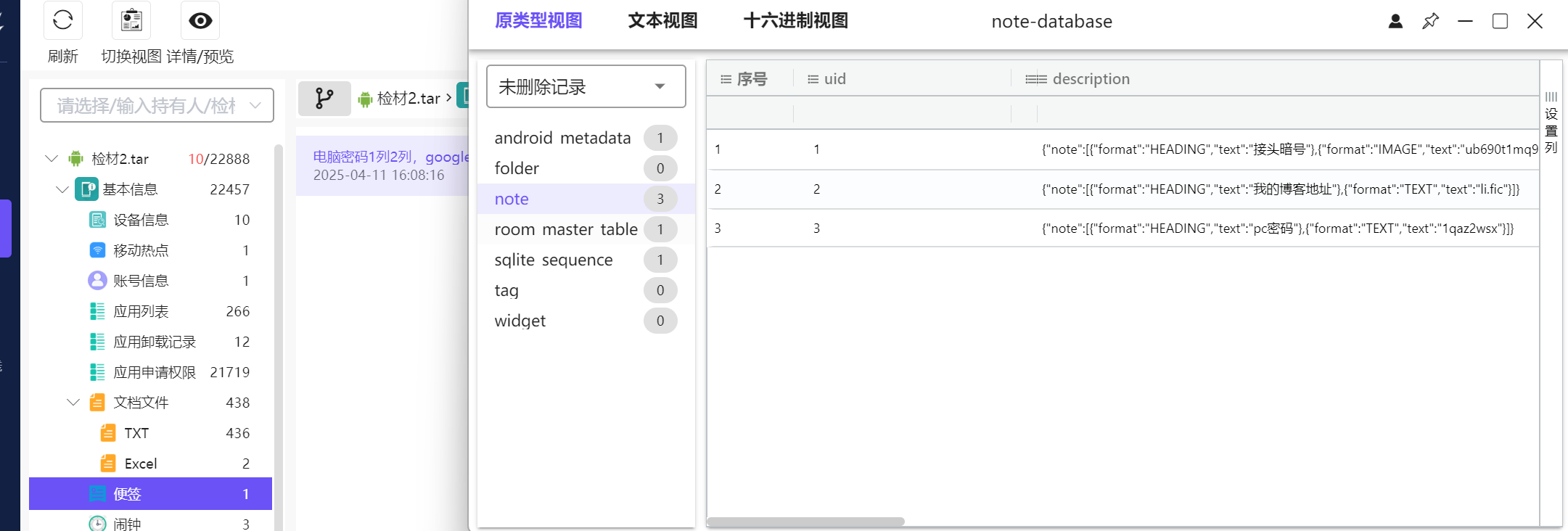Click the switch view (切换视图) clipboard icon
Image resolution: width=1568 pixels, height=531 pixels.
(131, 20)
